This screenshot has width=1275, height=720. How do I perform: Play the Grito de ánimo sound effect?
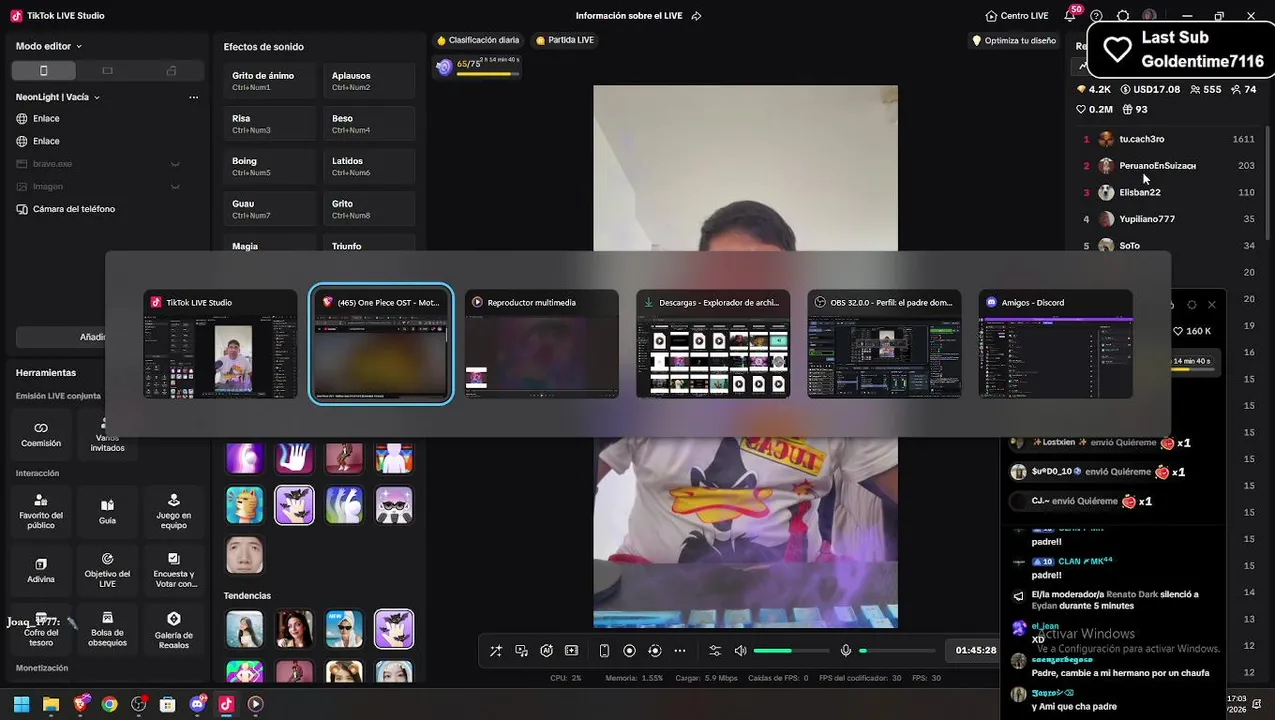[x=270, y=81]
